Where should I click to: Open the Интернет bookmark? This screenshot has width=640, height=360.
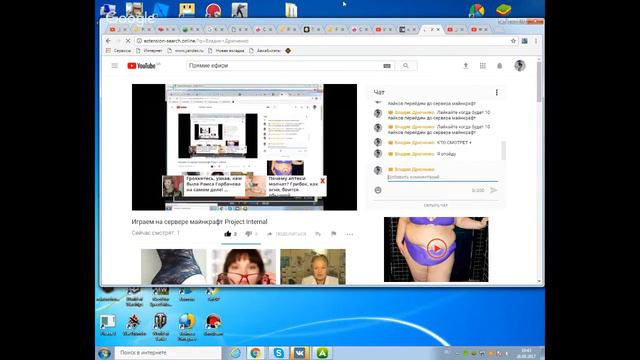tap(149, 51)
